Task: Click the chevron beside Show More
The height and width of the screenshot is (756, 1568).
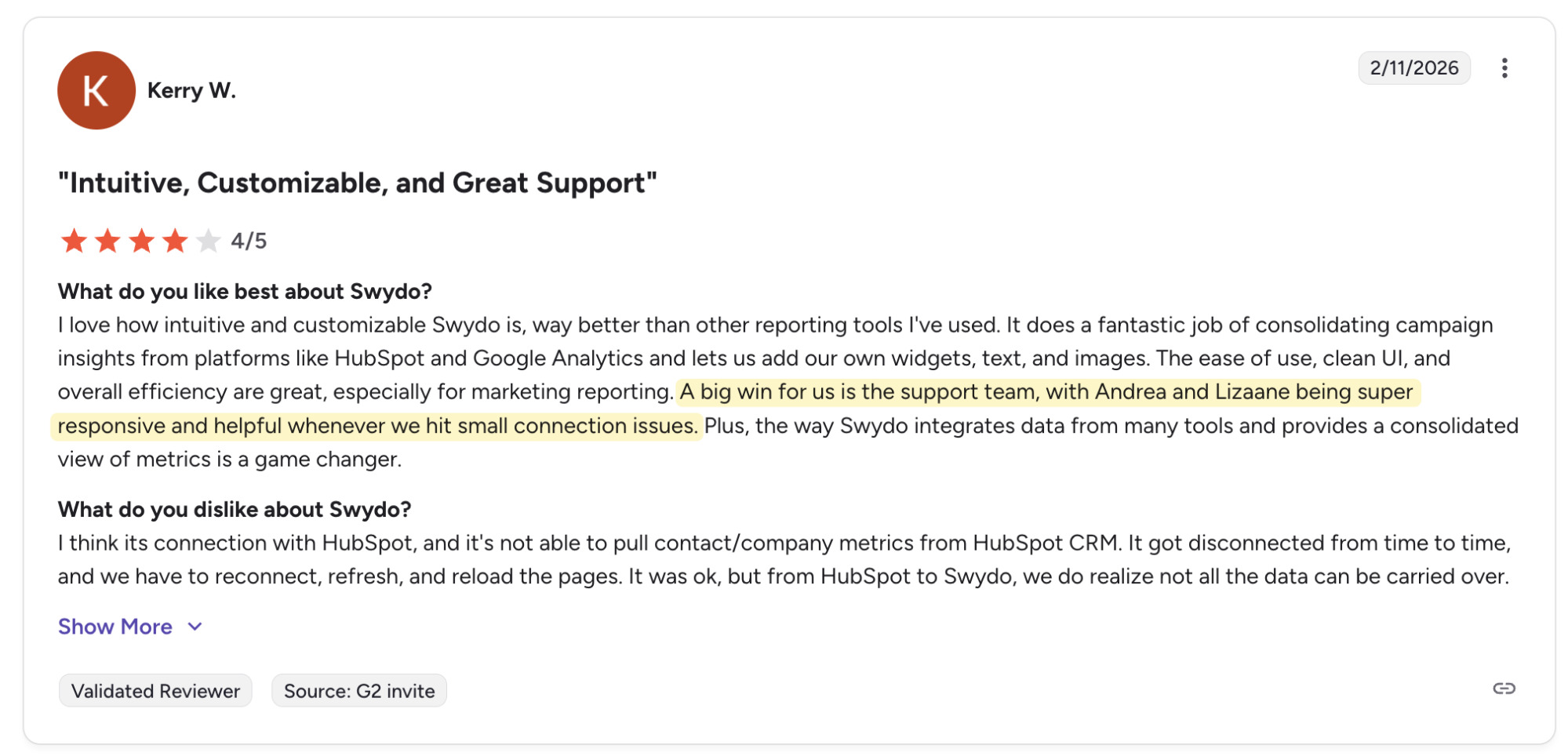Action: click(x=195, y=627)
